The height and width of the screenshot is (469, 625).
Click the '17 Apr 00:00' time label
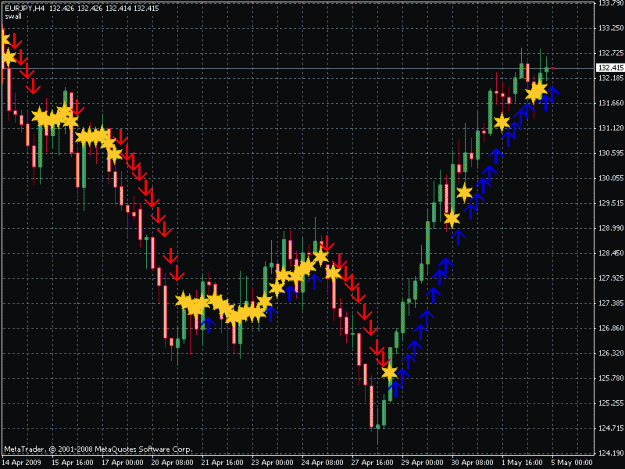(x=122, y=463)
